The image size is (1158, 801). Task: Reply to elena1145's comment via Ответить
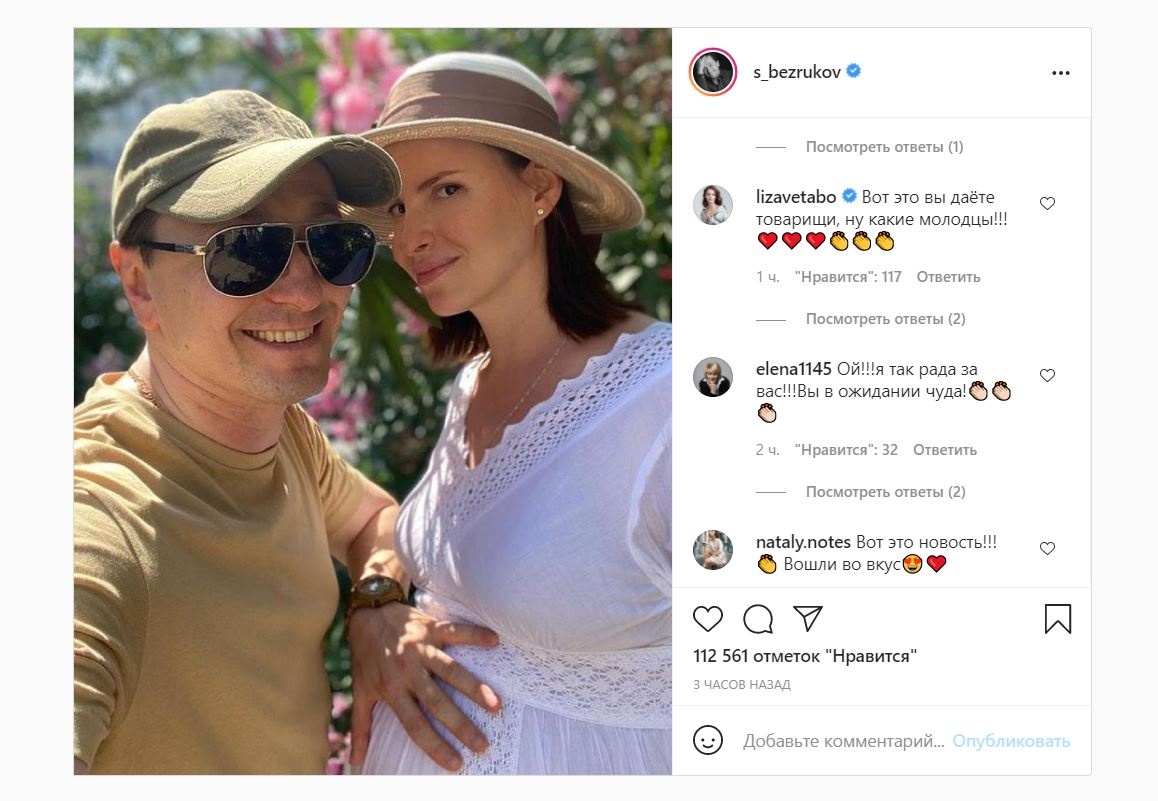pos(945,450)
